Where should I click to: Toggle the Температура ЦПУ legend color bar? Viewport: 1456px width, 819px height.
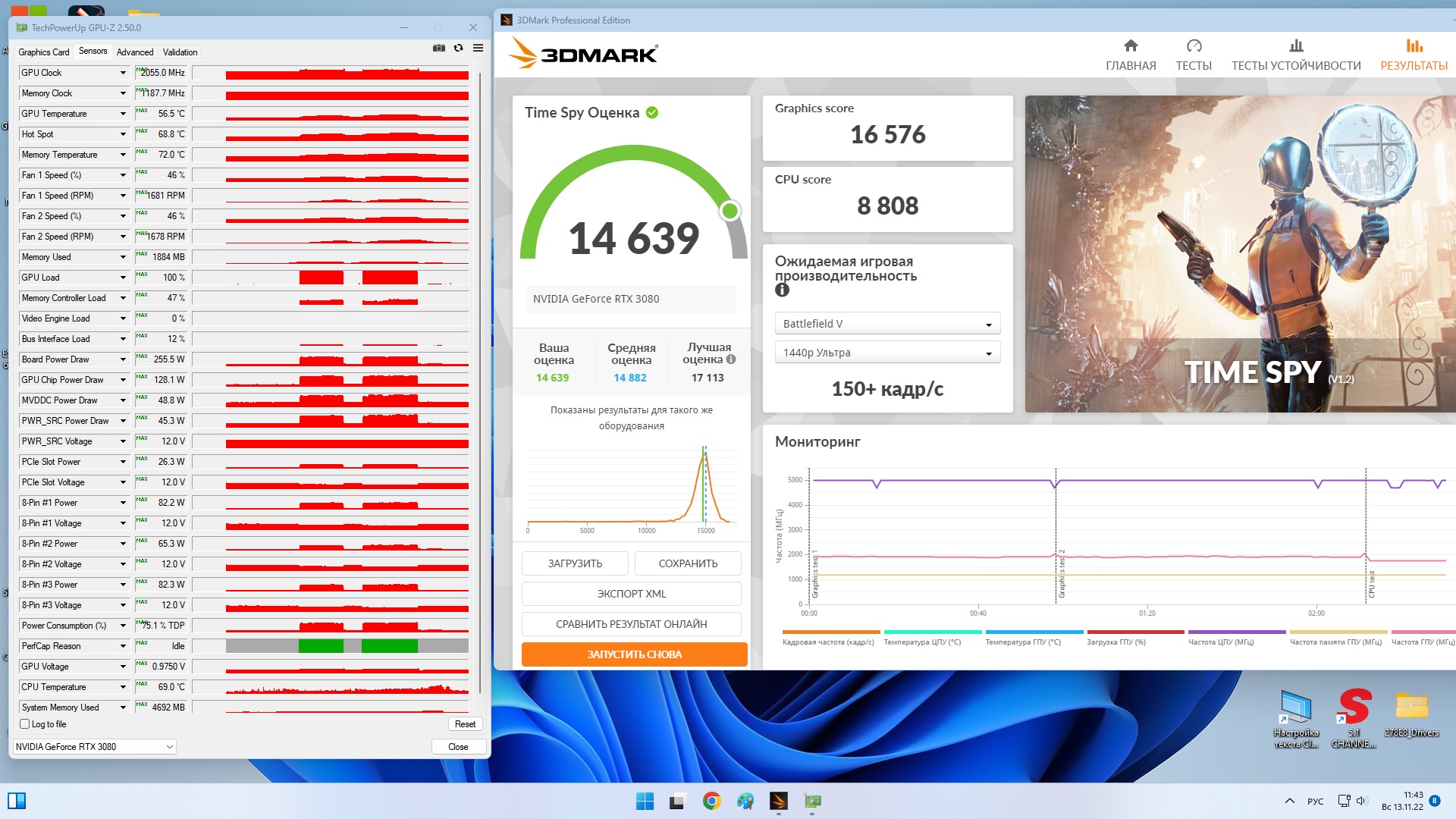[932, 632]
